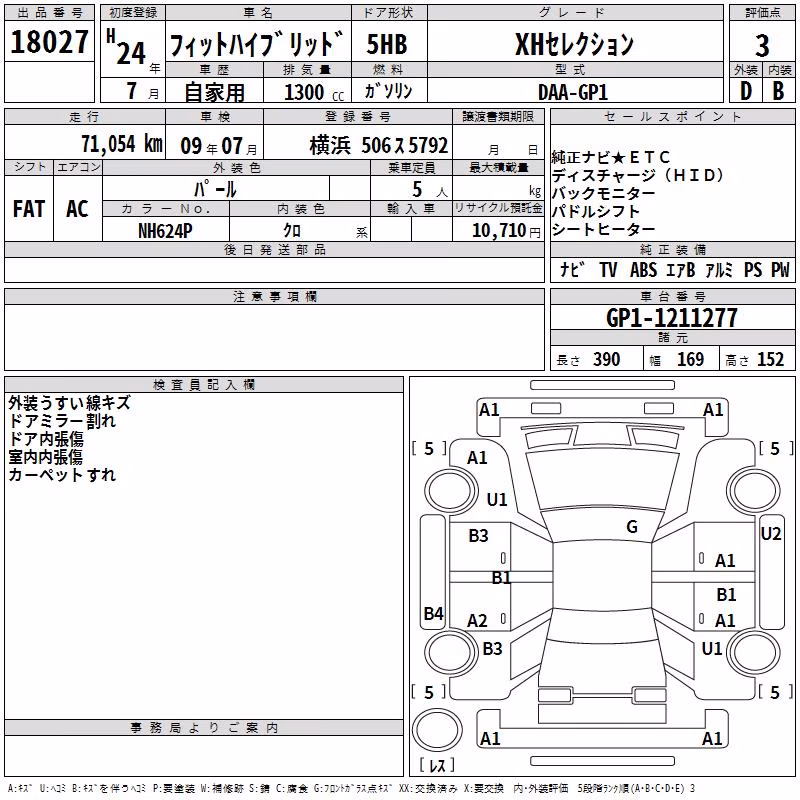This screenshot has width=800, height=800.
Task: Click sales point シートヒーター
Action: point(603,230)
